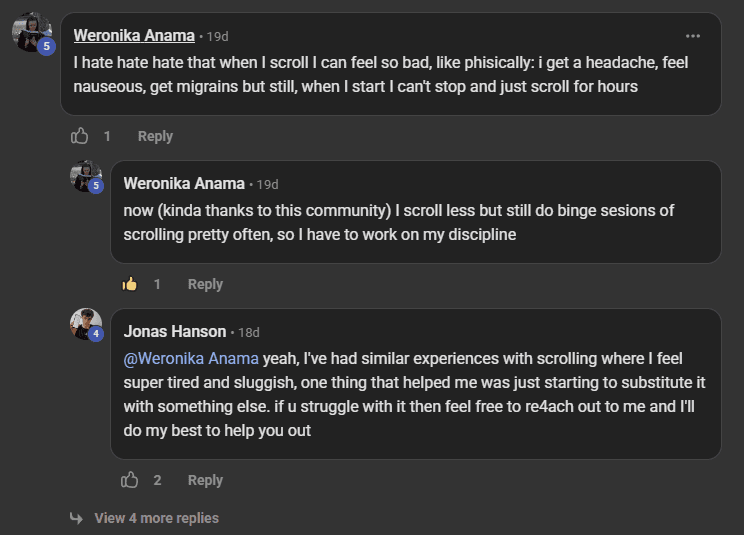Image resolution: width=744 pixels, height=535 pixels.
Task: Click the level 4 badge on Jonas's avatar
Action: pos(96,334)
